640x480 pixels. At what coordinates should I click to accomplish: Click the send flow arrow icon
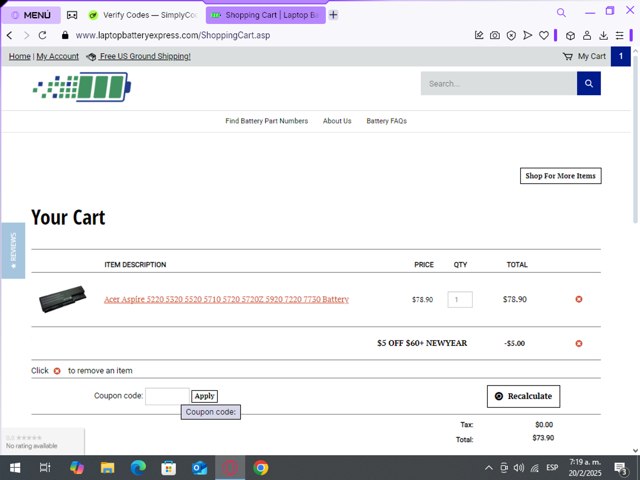tap(527, 36)
